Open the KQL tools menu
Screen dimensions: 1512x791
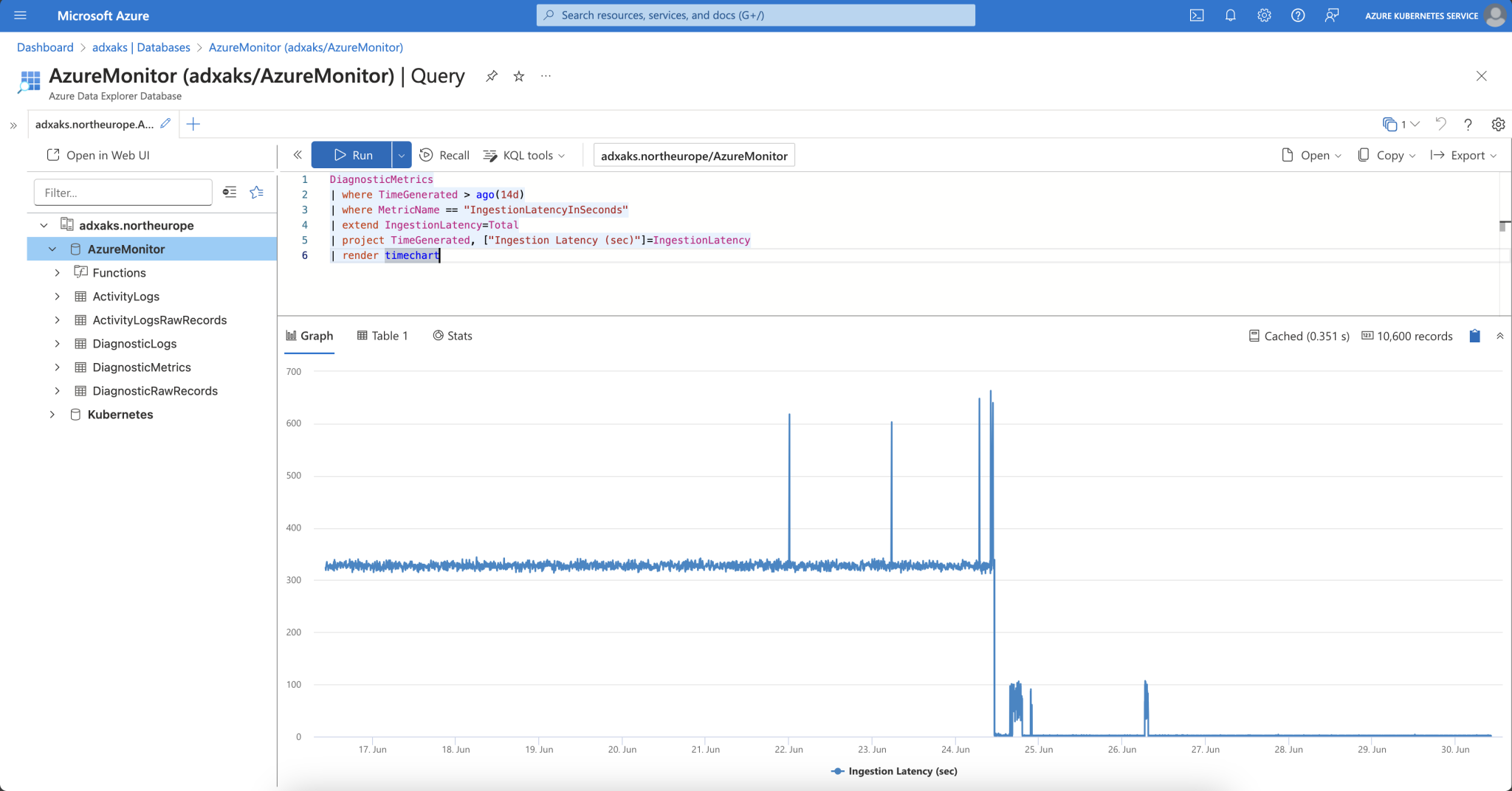click(526, 155)
